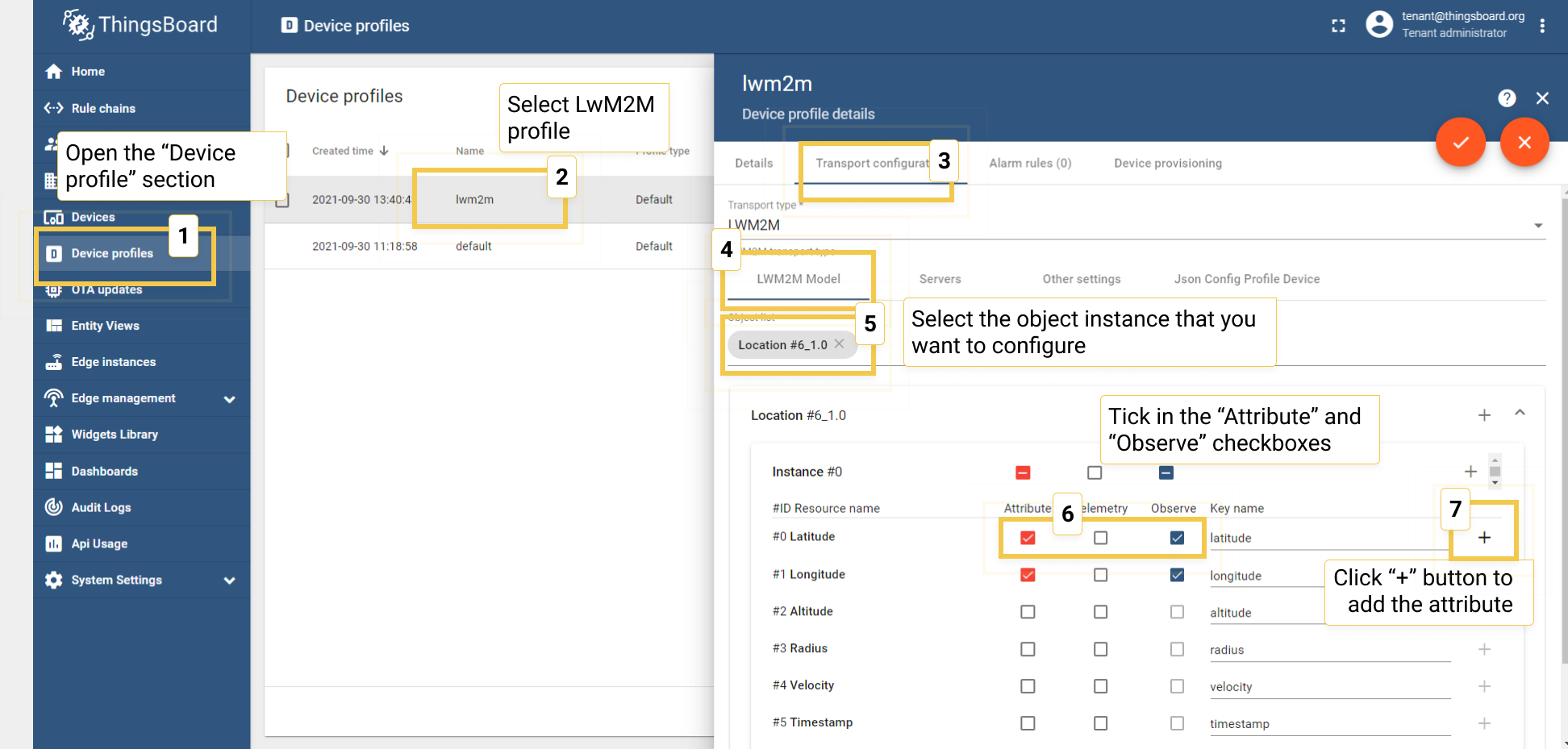1568x749 pixels.
Task: Click the help question mark icon
Action: (1506, 98)
